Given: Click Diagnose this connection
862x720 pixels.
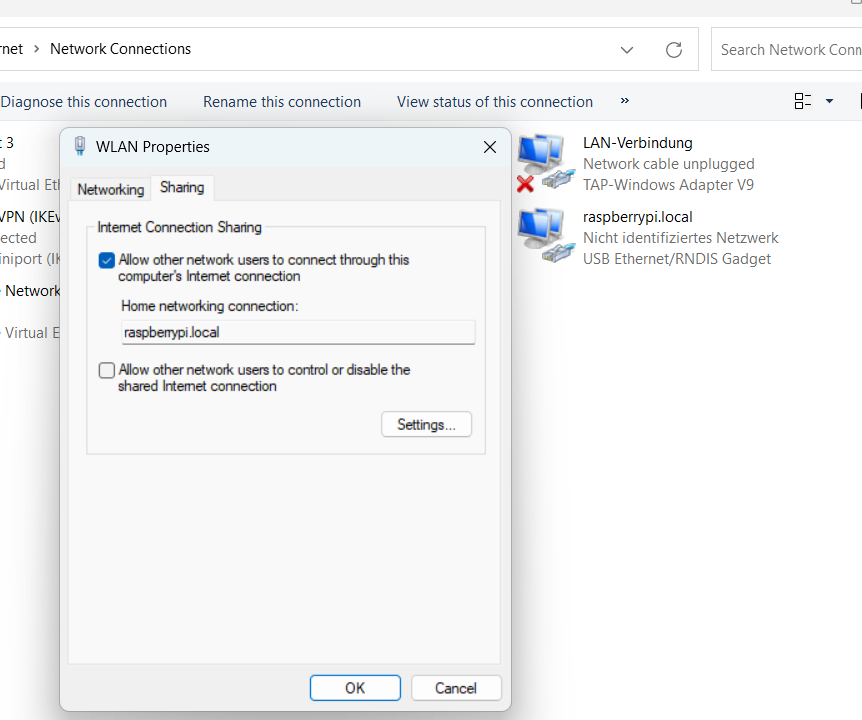Looking at the screenshot, I should click(x=84, y=102).
